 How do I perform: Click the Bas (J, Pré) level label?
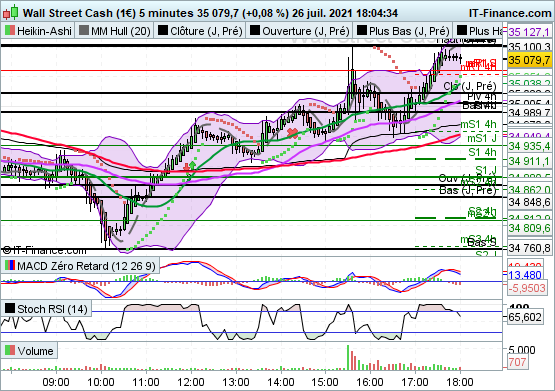[x=468, y=191]
